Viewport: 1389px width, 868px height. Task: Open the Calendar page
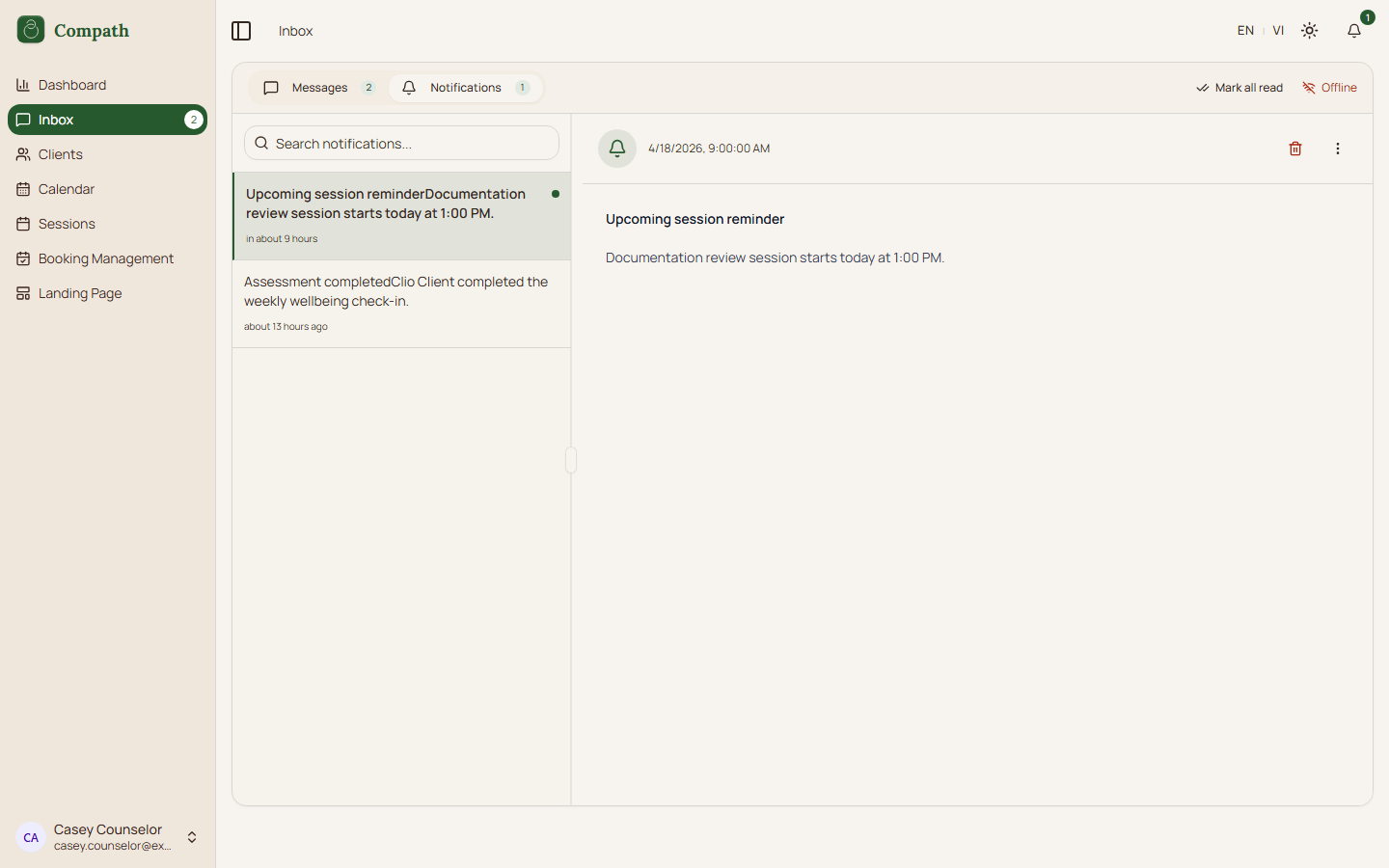click(67, 189)
